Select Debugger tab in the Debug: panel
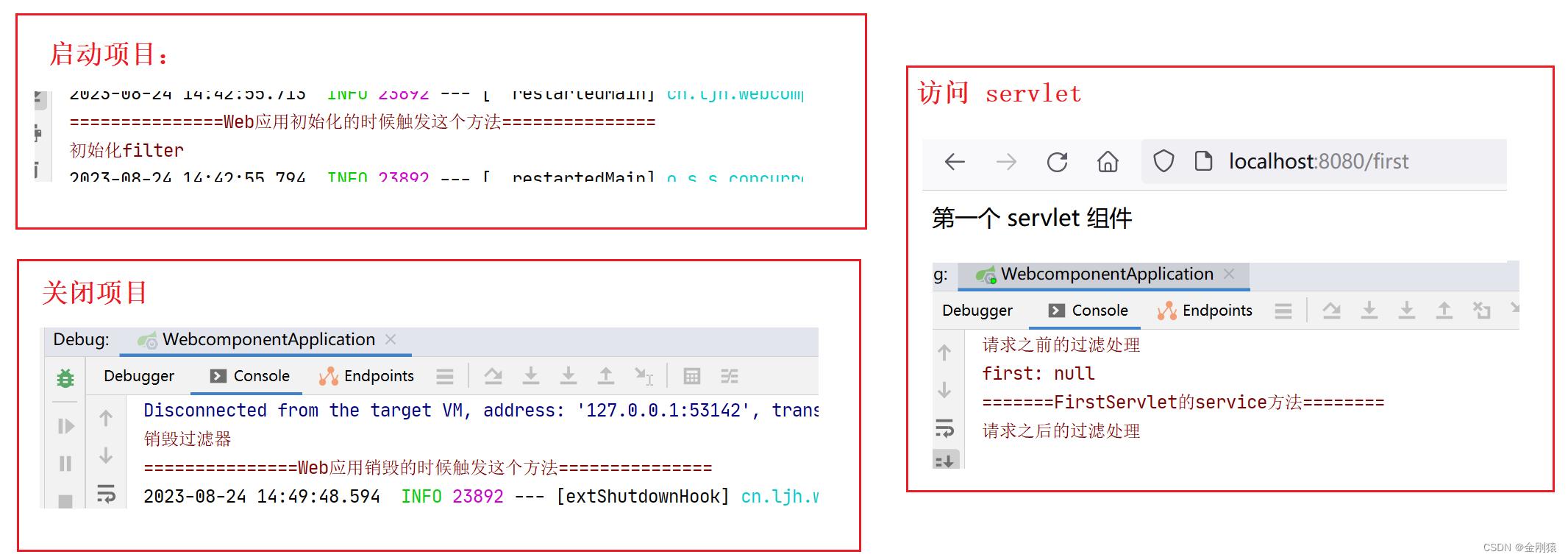This screenshot has height=560, width=1568. 139,376
